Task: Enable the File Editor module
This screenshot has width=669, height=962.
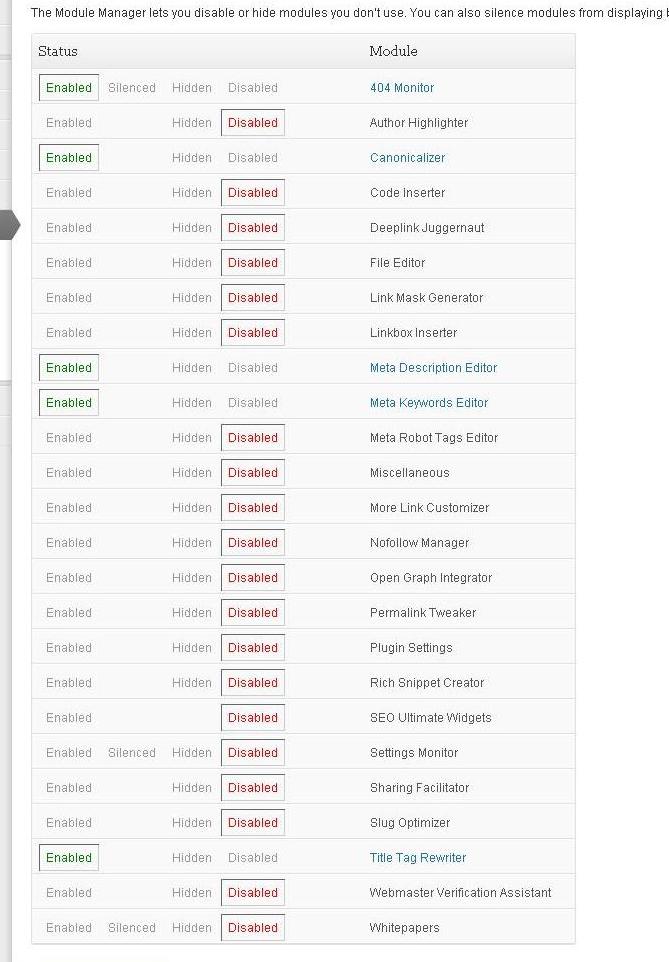Action: (69, 263)
